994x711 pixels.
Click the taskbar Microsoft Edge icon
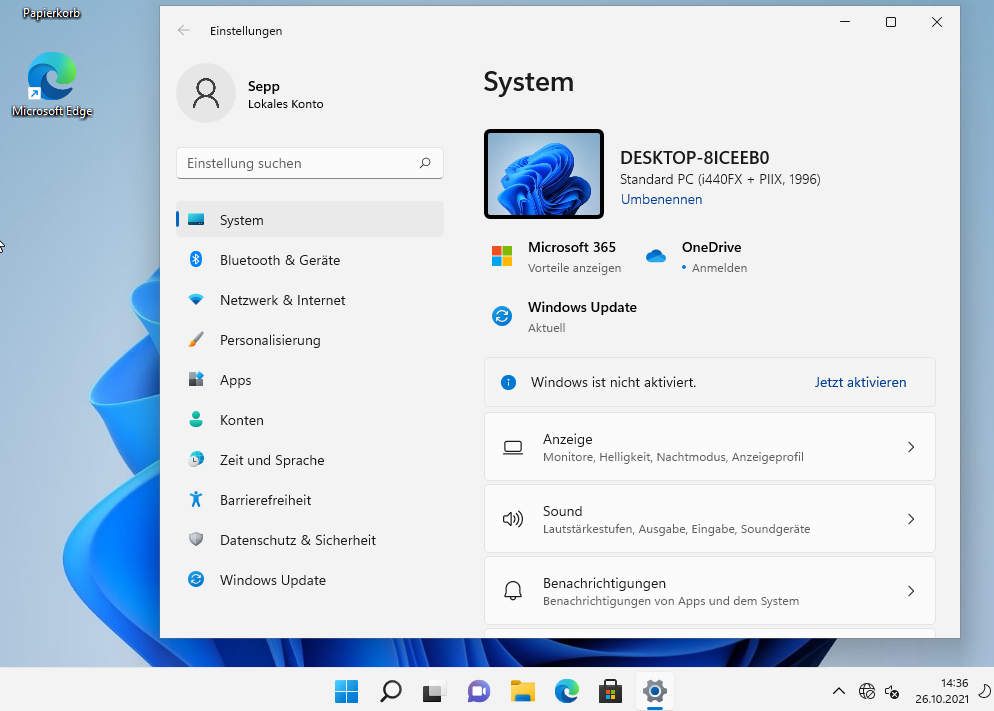point(567,691)
